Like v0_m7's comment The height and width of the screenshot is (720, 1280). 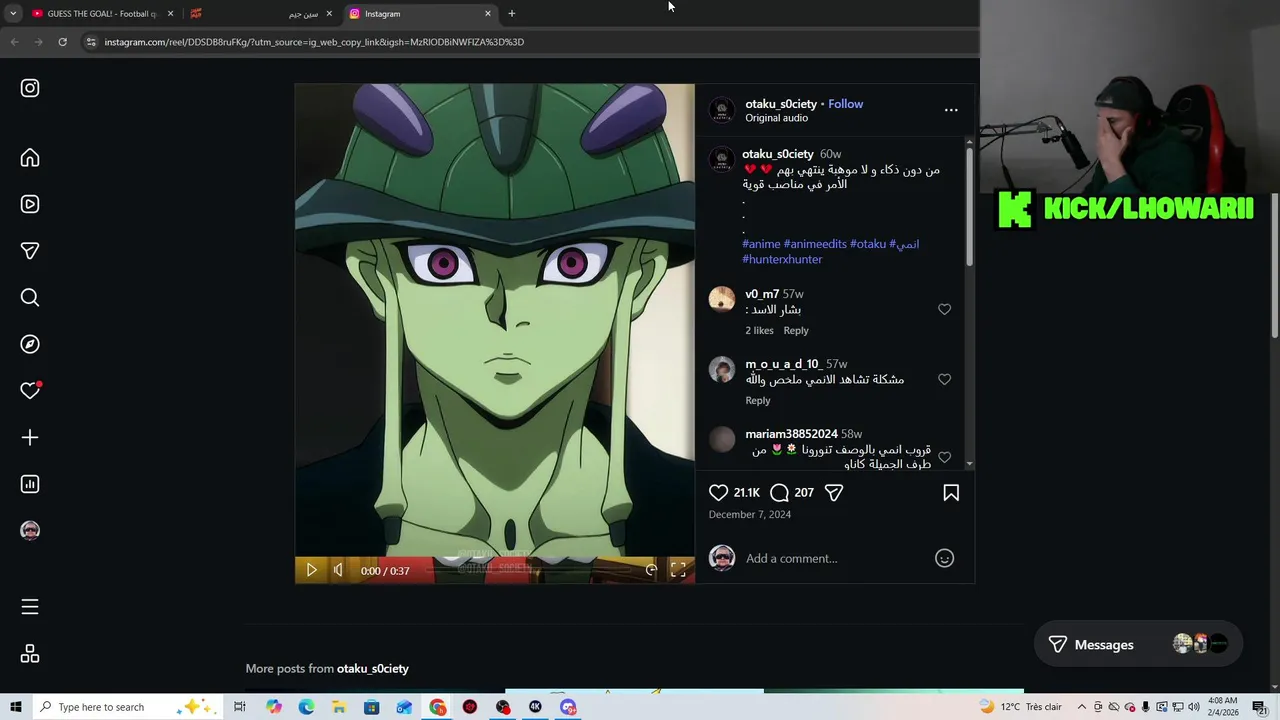[x=944, y=309]
